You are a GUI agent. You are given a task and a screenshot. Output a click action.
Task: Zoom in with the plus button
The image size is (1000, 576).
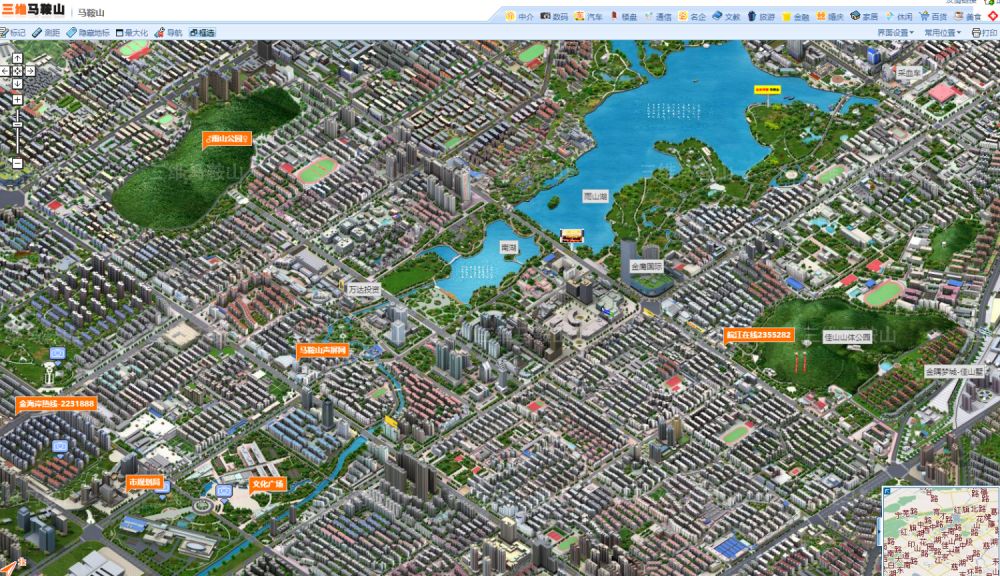[17, 100]
